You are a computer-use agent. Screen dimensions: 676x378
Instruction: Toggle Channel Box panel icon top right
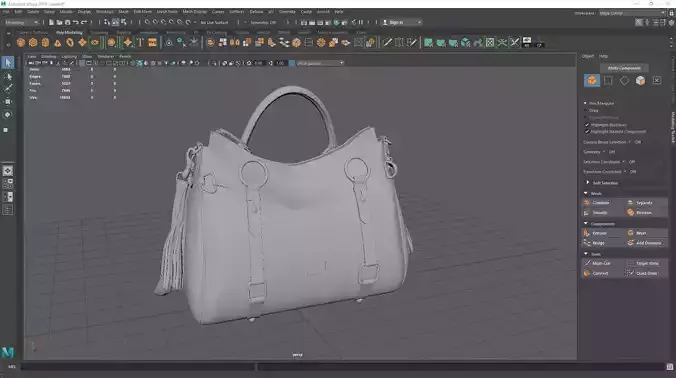pyautogui.click(x=671, y=22)
